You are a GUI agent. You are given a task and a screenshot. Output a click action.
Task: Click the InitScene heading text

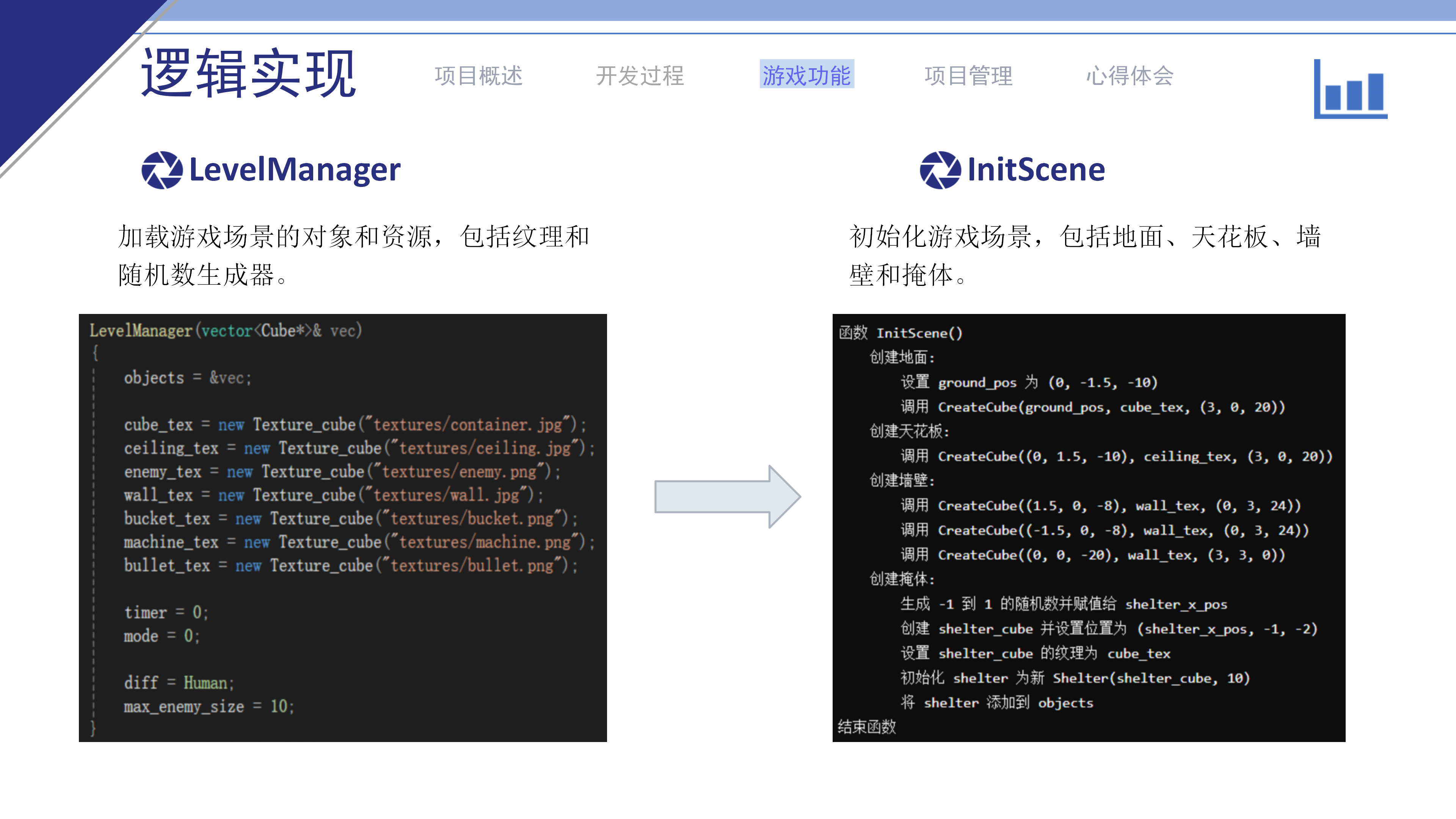point(1036,169)
